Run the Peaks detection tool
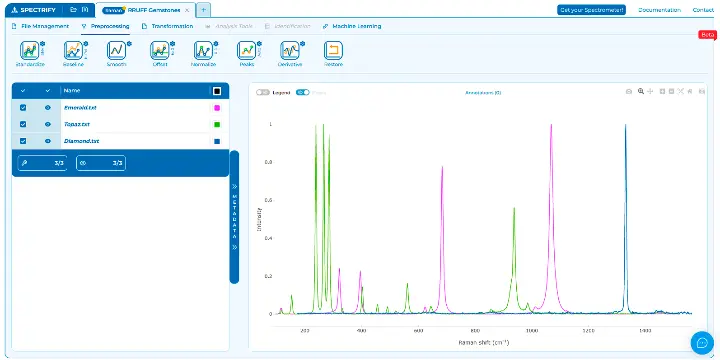 coord(246,51)
